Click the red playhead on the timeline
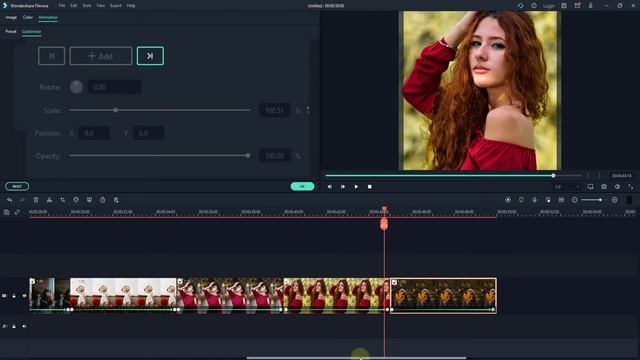Screen dimensions: 640x360 click(384, 223)
